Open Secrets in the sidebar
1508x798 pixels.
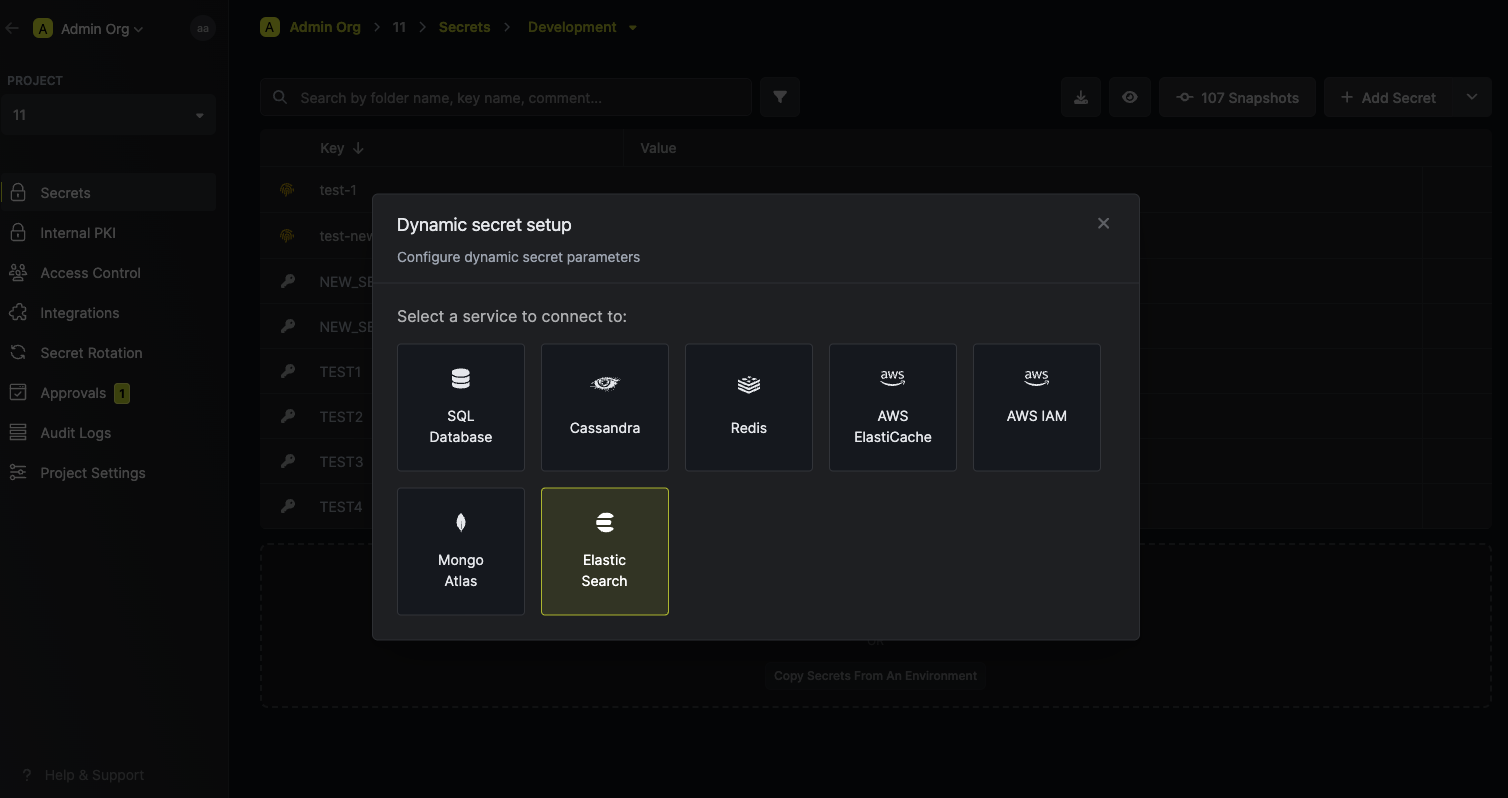[x=108, y=192]
